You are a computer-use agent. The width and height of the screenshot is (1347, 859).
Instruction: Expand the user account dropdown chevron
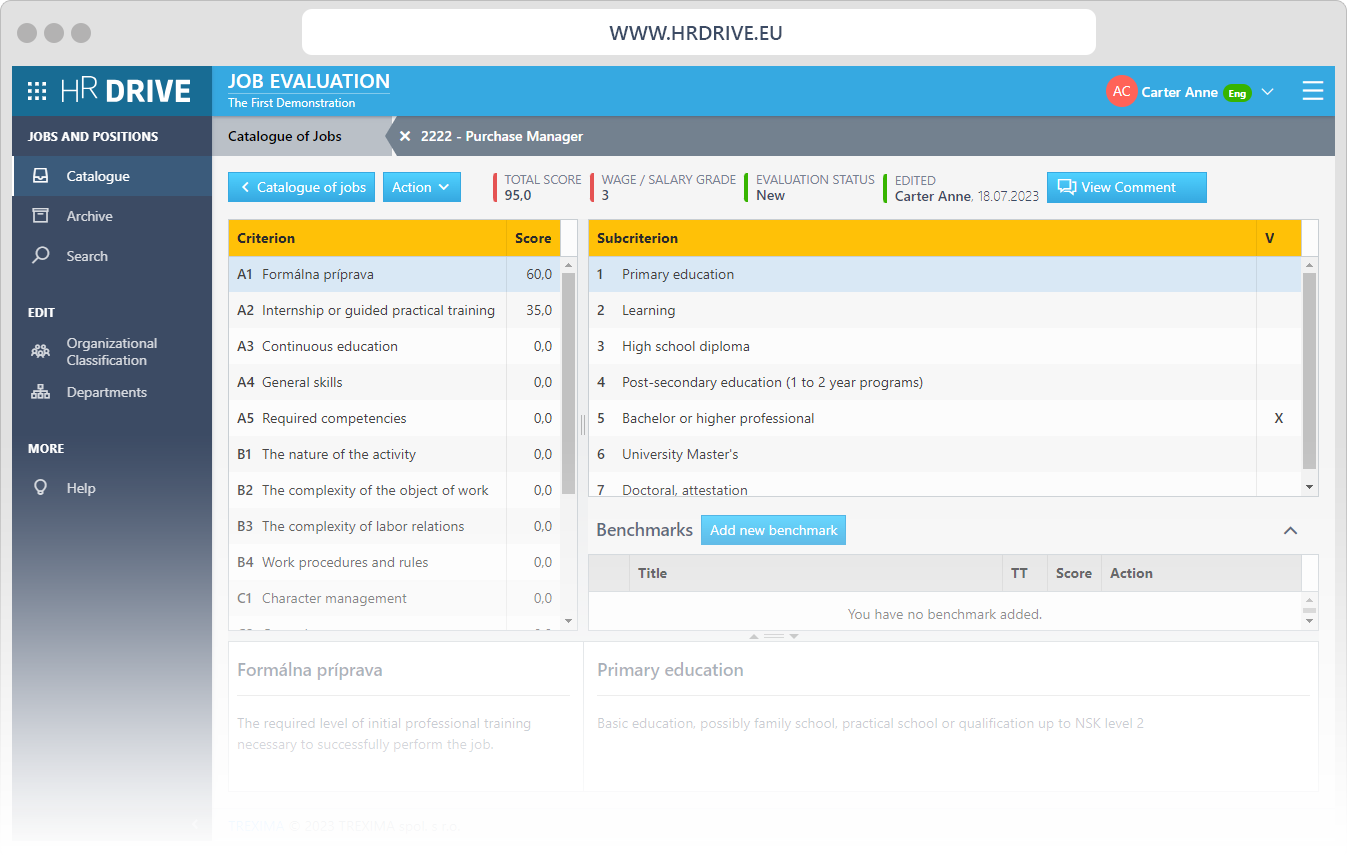[1268, 92]
